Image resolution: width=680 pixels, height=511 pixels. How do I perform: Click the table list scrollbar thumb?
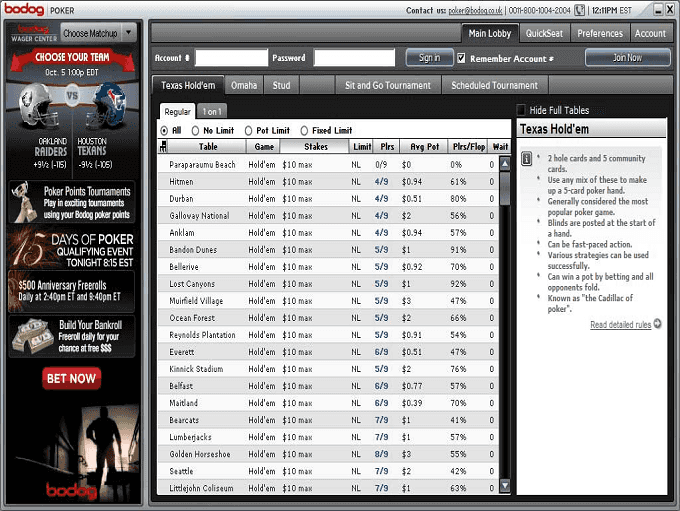(505, 188)
